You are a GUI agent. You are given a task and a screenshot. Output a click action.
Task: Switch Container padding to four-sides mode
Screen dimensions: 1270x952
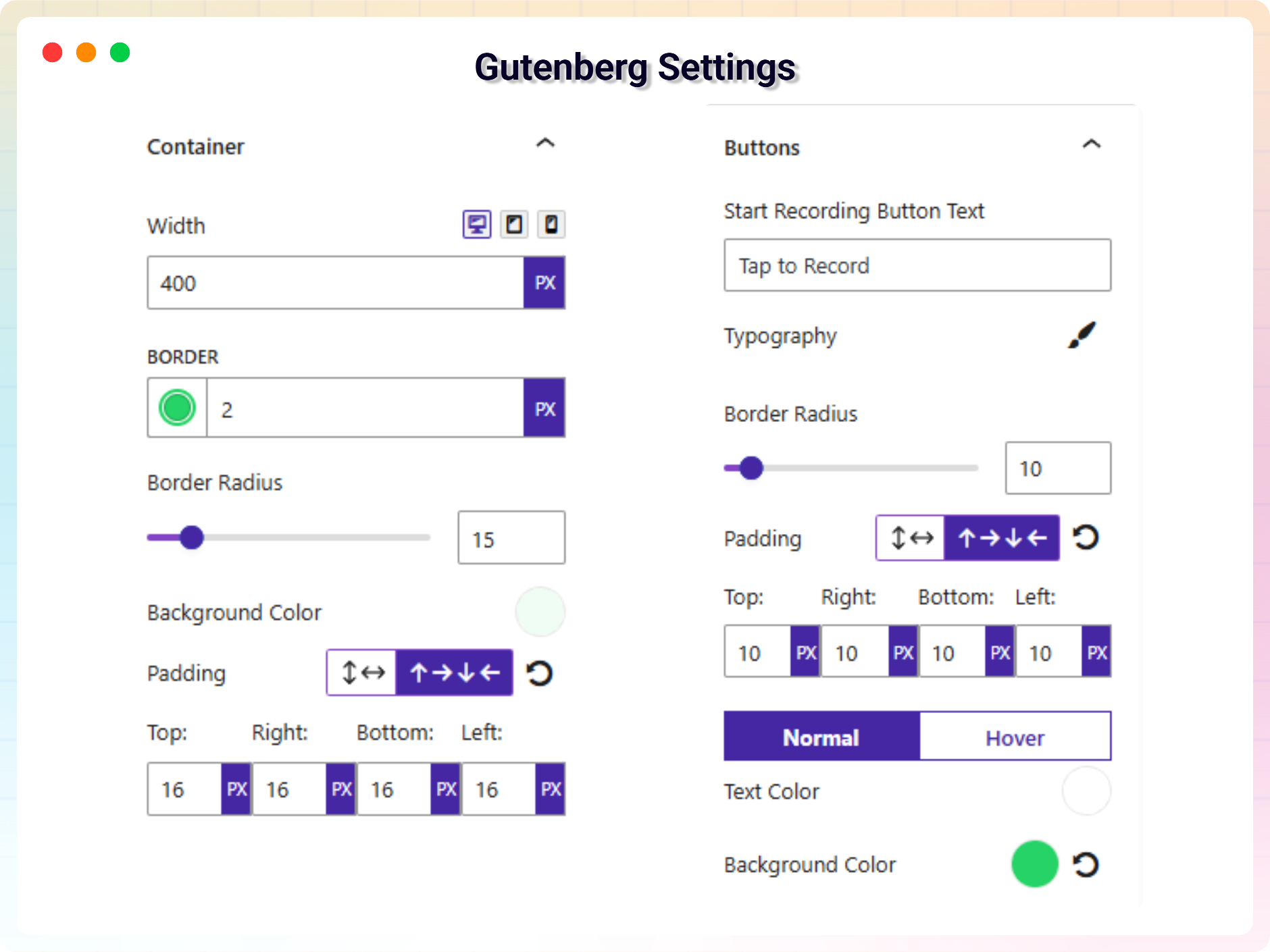tap(454, 672)
